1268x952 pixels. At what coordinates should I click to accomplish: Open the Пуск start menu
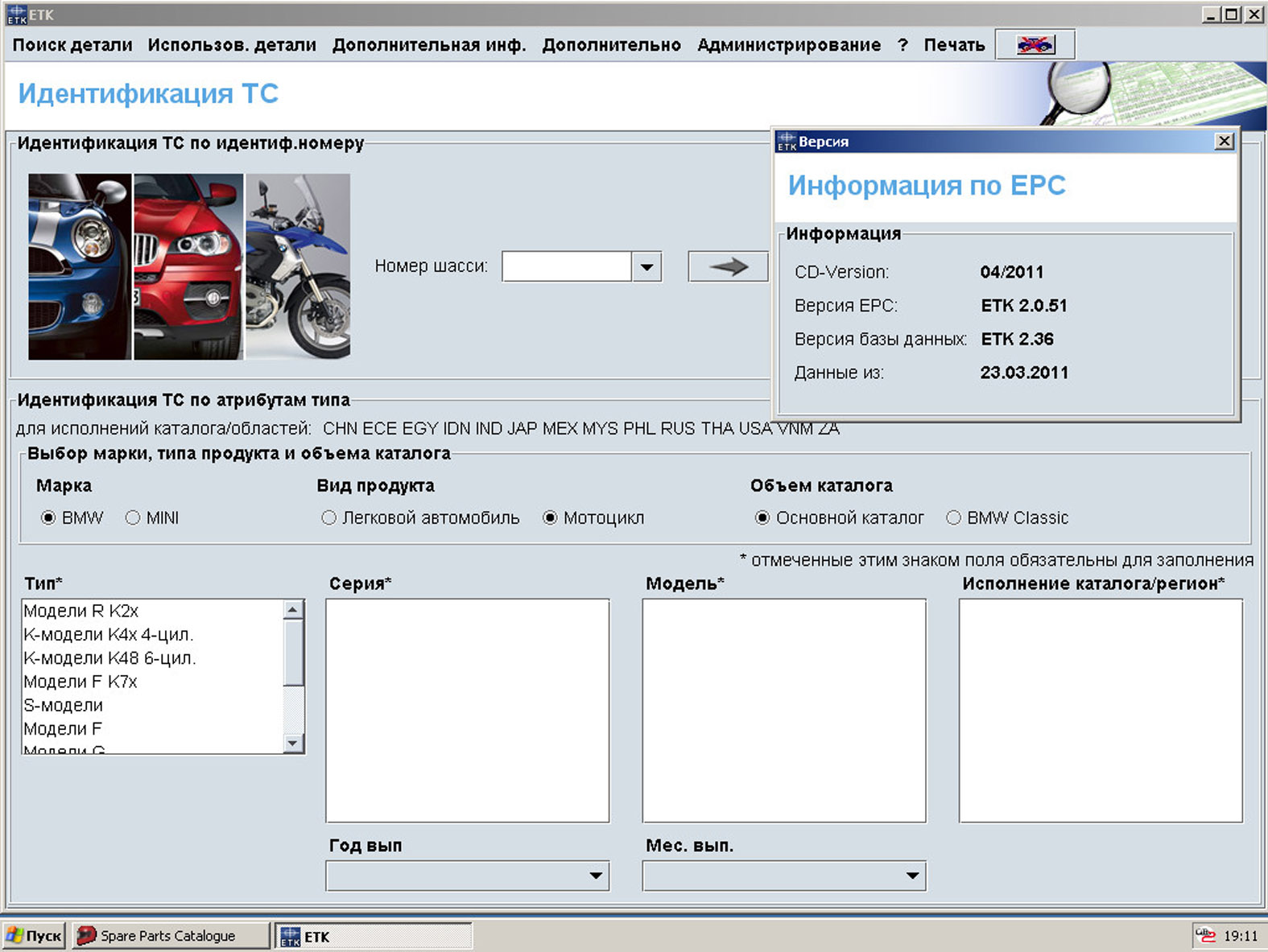click(34, 935)
